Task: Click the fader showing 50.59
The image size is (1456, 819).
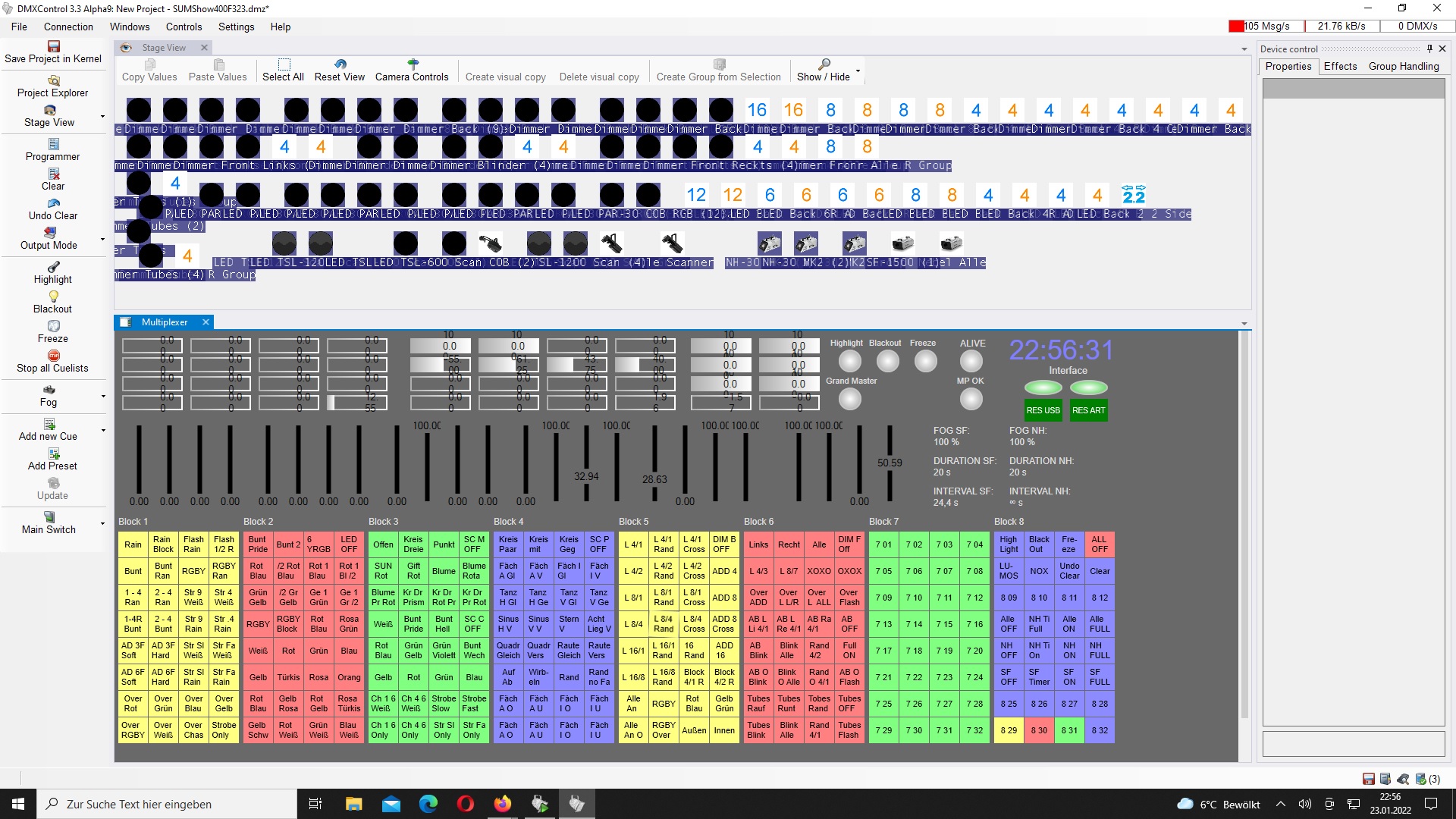Action: [x=890, y=463]
